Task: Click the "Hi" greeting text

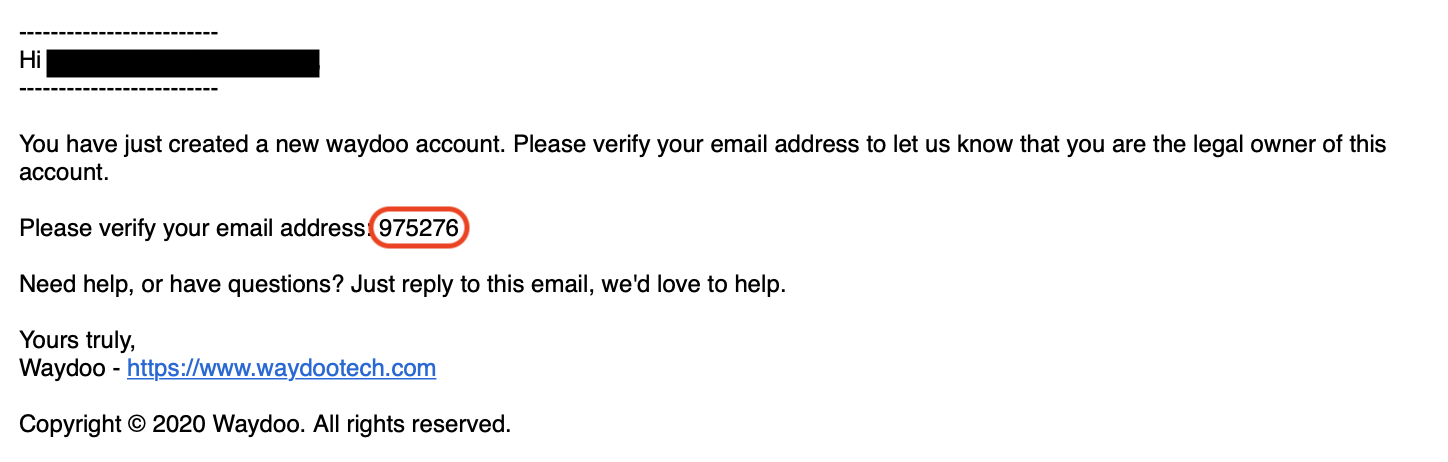Action: click(x=30, y=61)
